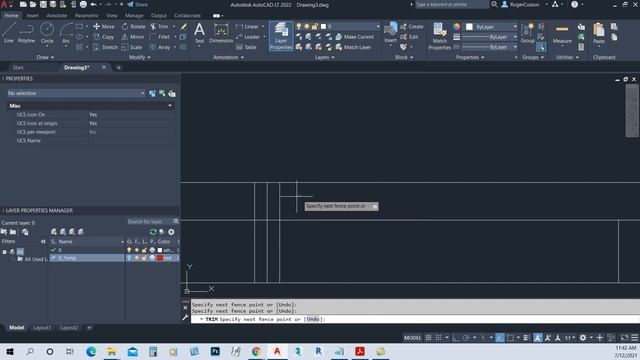Click Match Properties tool
The image size is (640, 360).
pos(440,36)
